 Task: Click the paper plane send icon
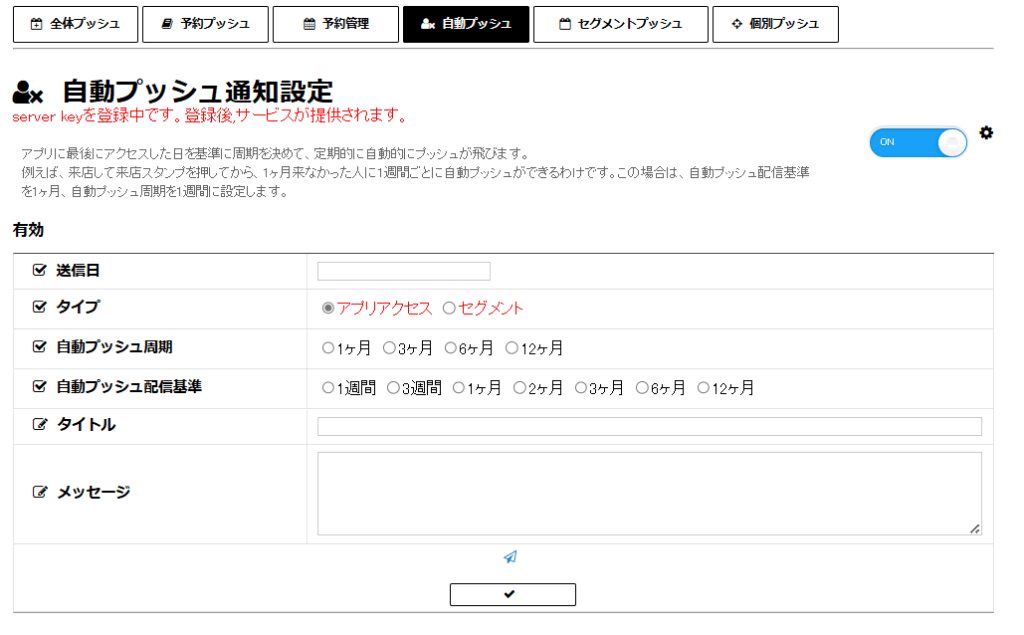point(510,557)
